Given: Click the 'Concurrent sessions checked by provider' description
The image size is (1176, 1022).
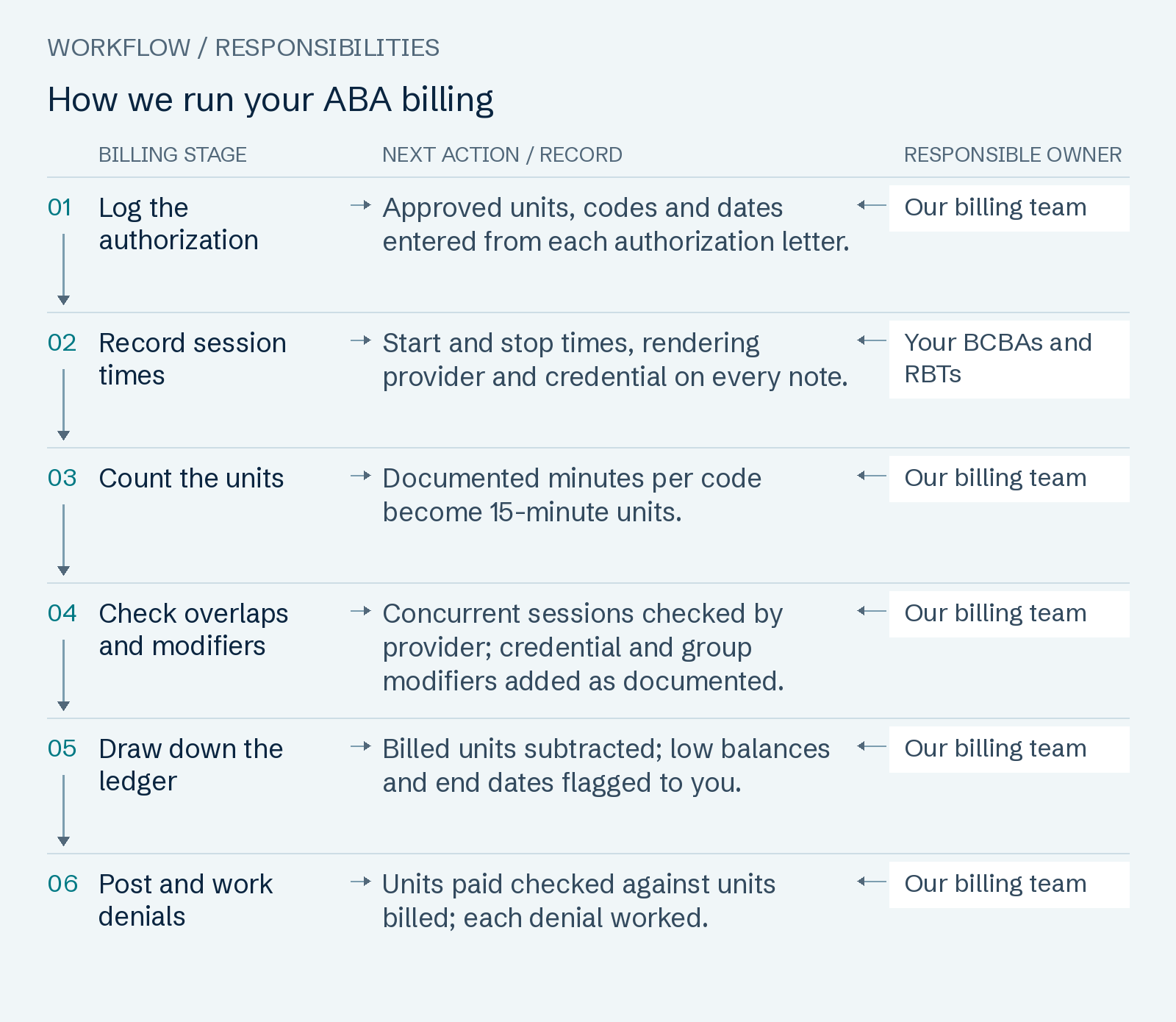Looking at the screenshot, I should tap(584, 648).
